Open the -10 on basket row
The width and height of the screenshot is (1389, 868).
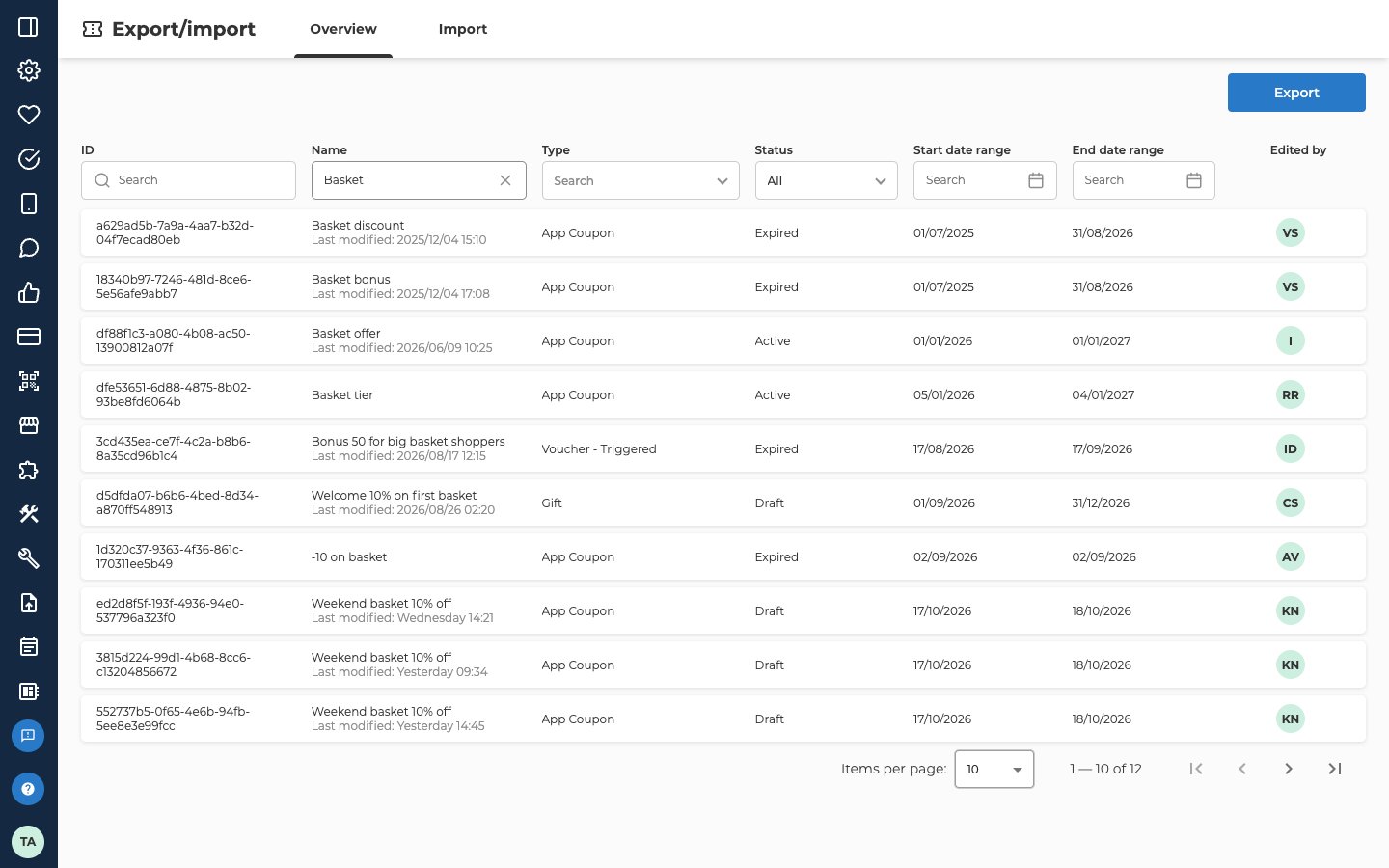[x=723, y=556]
